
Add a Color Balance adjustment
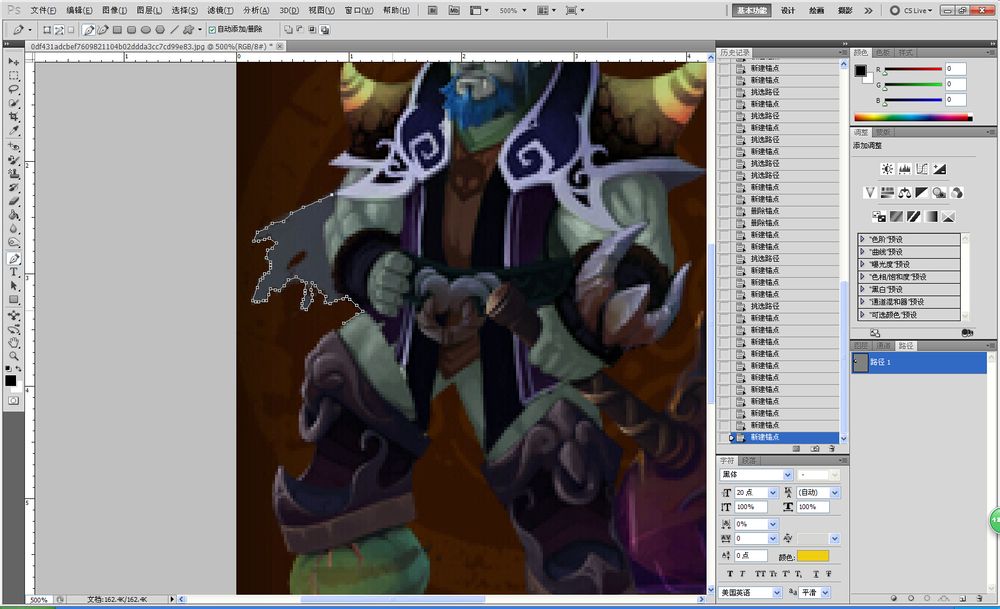click(904, 193)
